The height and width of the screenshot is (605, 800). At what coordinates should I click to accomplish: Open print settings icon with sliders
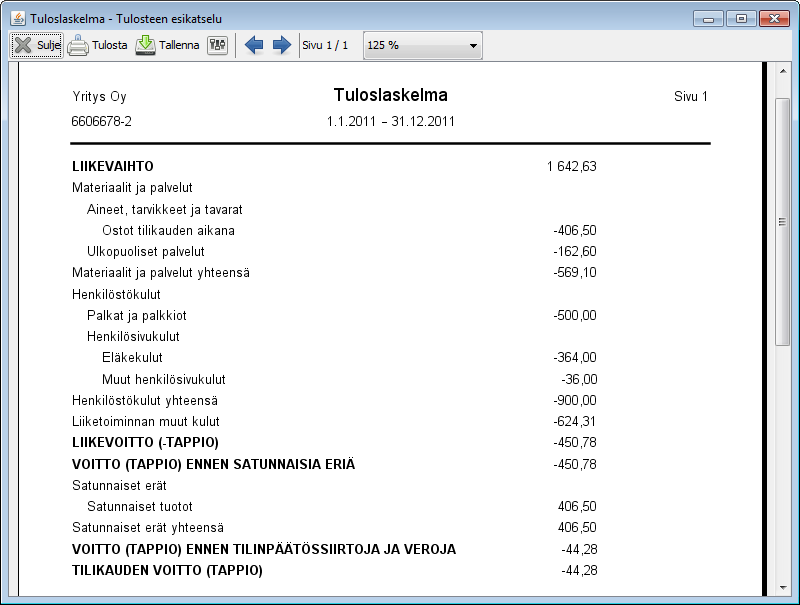tap(217, 45)
